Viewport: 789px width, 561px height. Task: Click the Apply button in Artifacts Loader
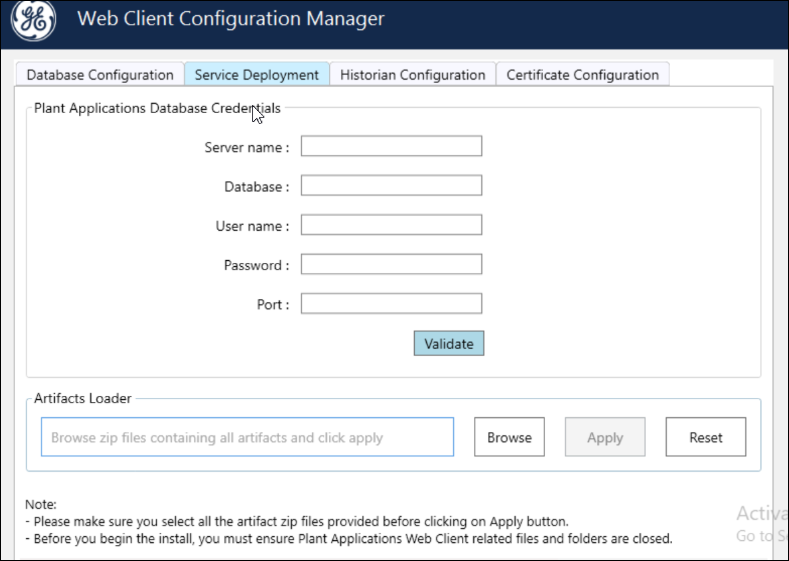pyautogui.click(x=605, y=437)
